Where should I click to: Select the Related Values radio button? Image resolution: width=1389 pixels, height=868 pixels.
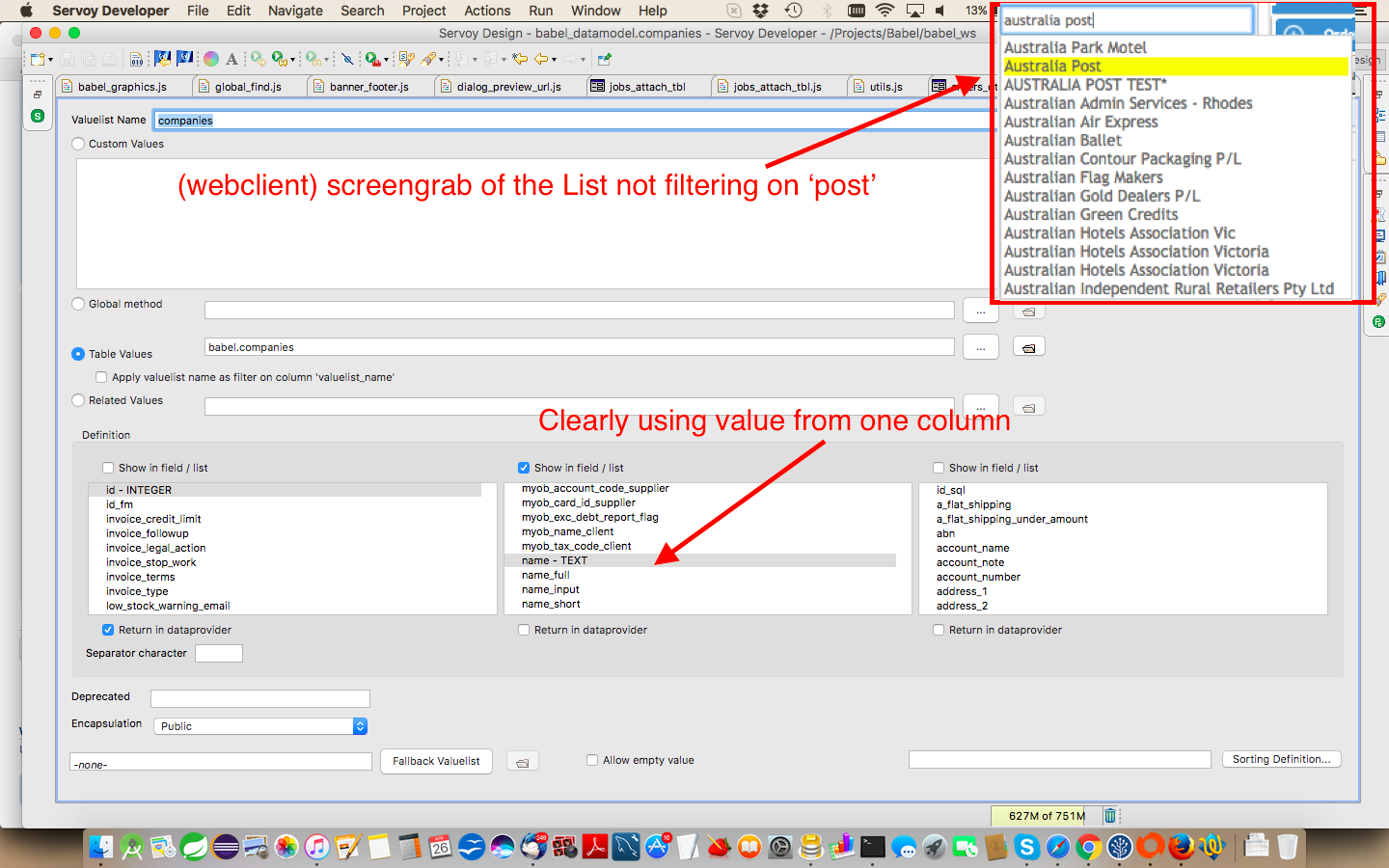pos(78,400)
